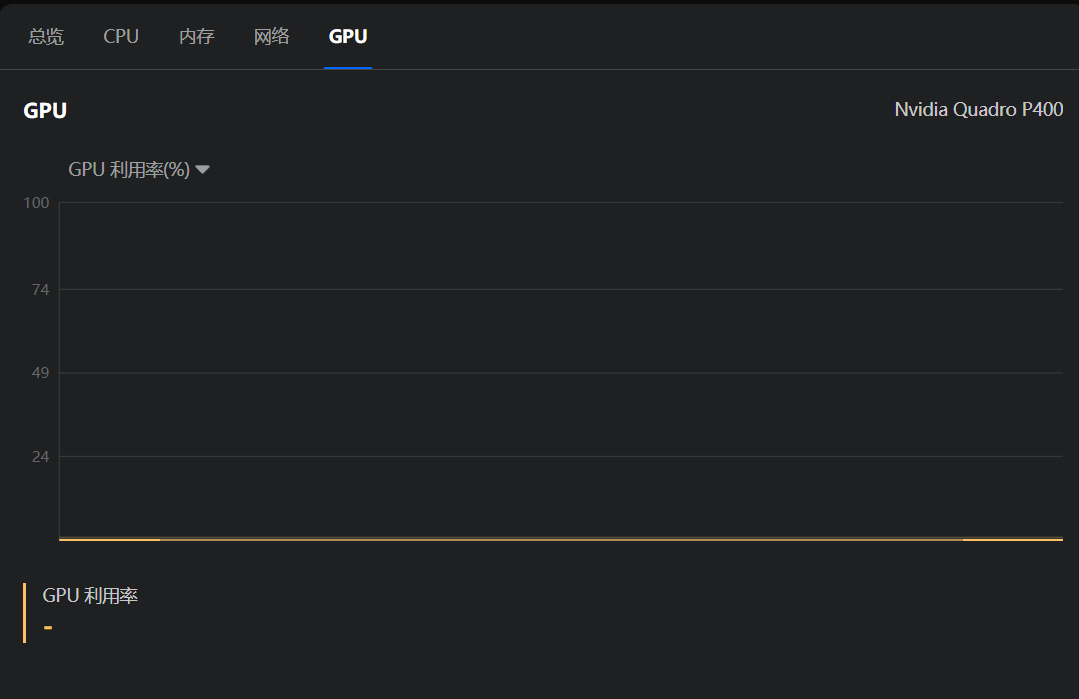Viewport: 1079px width, 699px height.
Task: Switch to the 总览 tab
Action: tap(46, 37)
